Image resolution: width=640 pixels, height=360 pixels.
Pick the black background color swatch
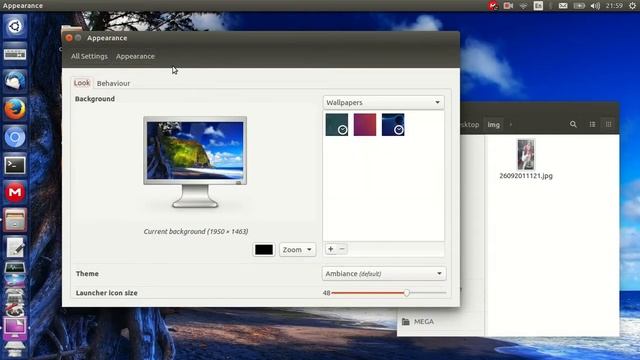click(264, 249)
